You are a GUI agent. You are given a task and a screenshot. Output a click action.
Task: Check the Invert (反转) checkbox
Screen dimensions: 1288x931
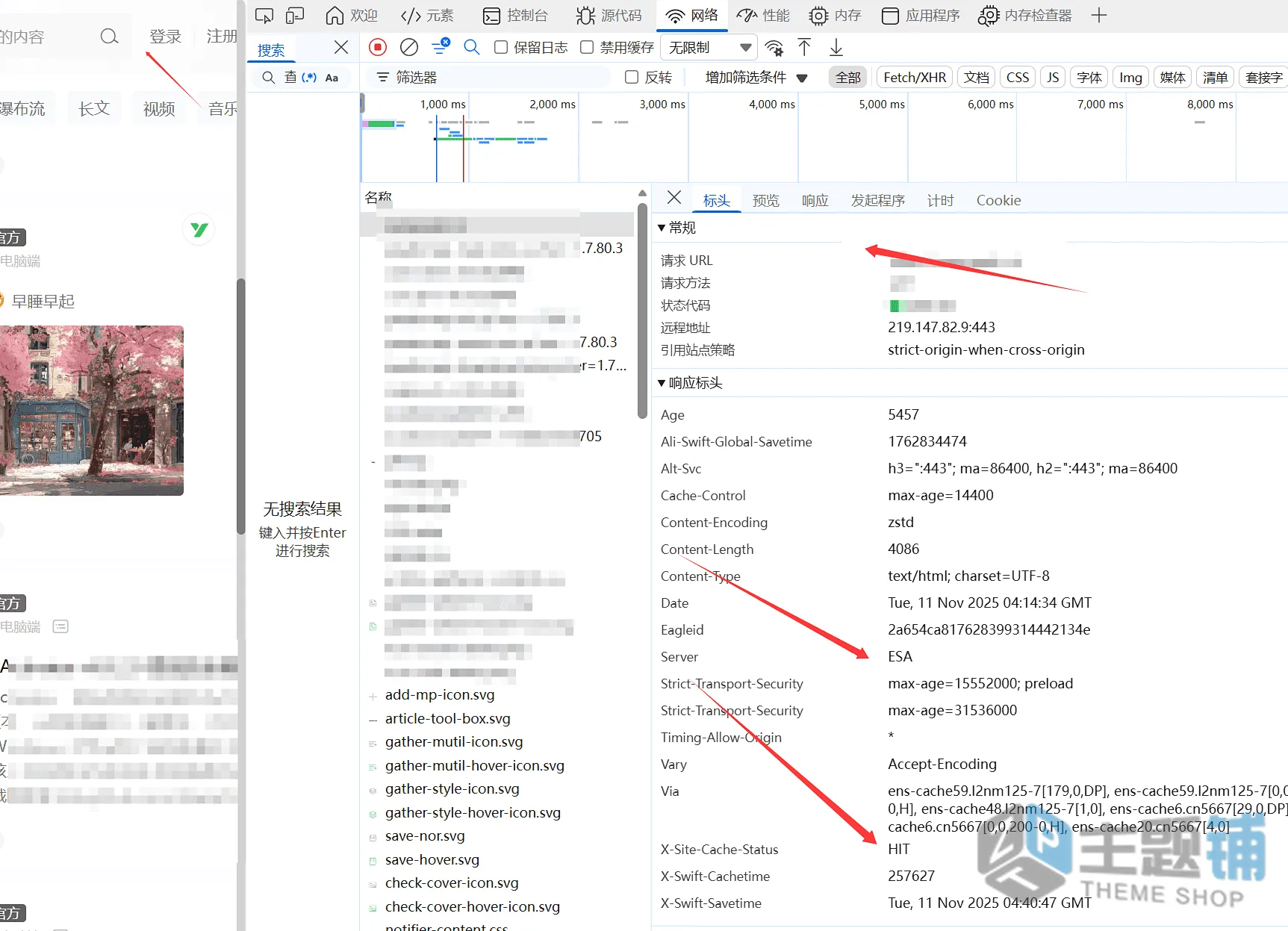(x=632, y=77)
